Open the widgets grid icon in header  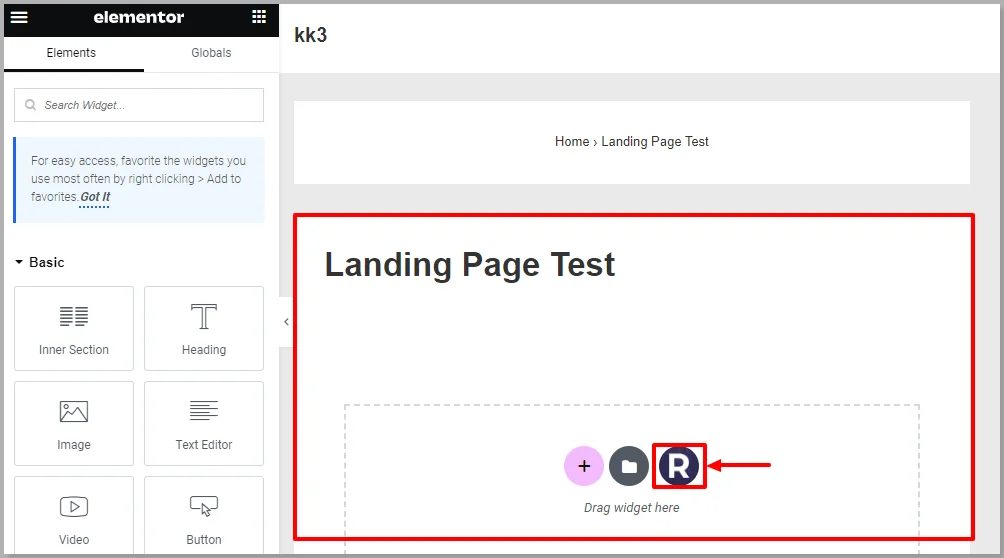pyautogui.click(x=259, y=17)
